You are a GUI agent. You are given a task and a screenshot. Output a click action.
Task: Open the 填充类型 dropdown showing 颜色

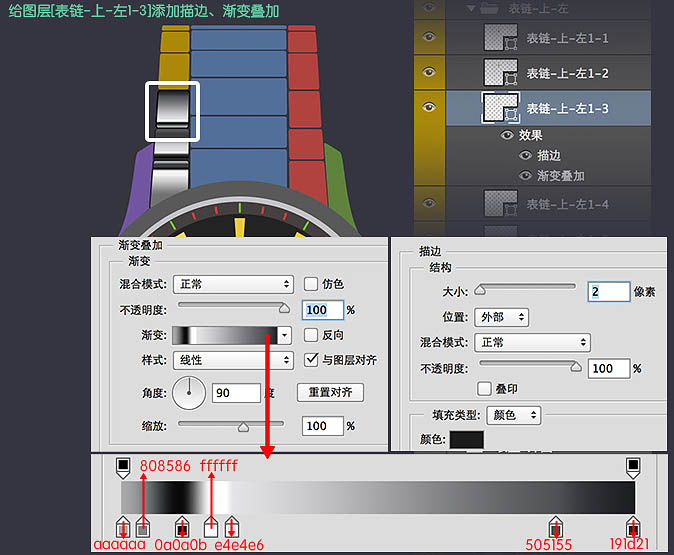[x=514, y=415]
